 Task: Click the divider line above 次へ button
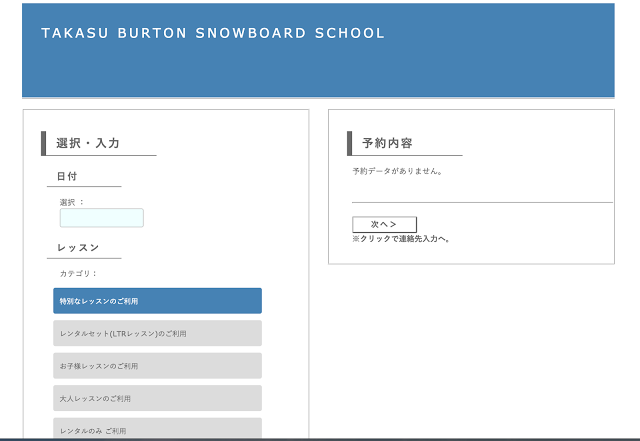pos(482,202)
